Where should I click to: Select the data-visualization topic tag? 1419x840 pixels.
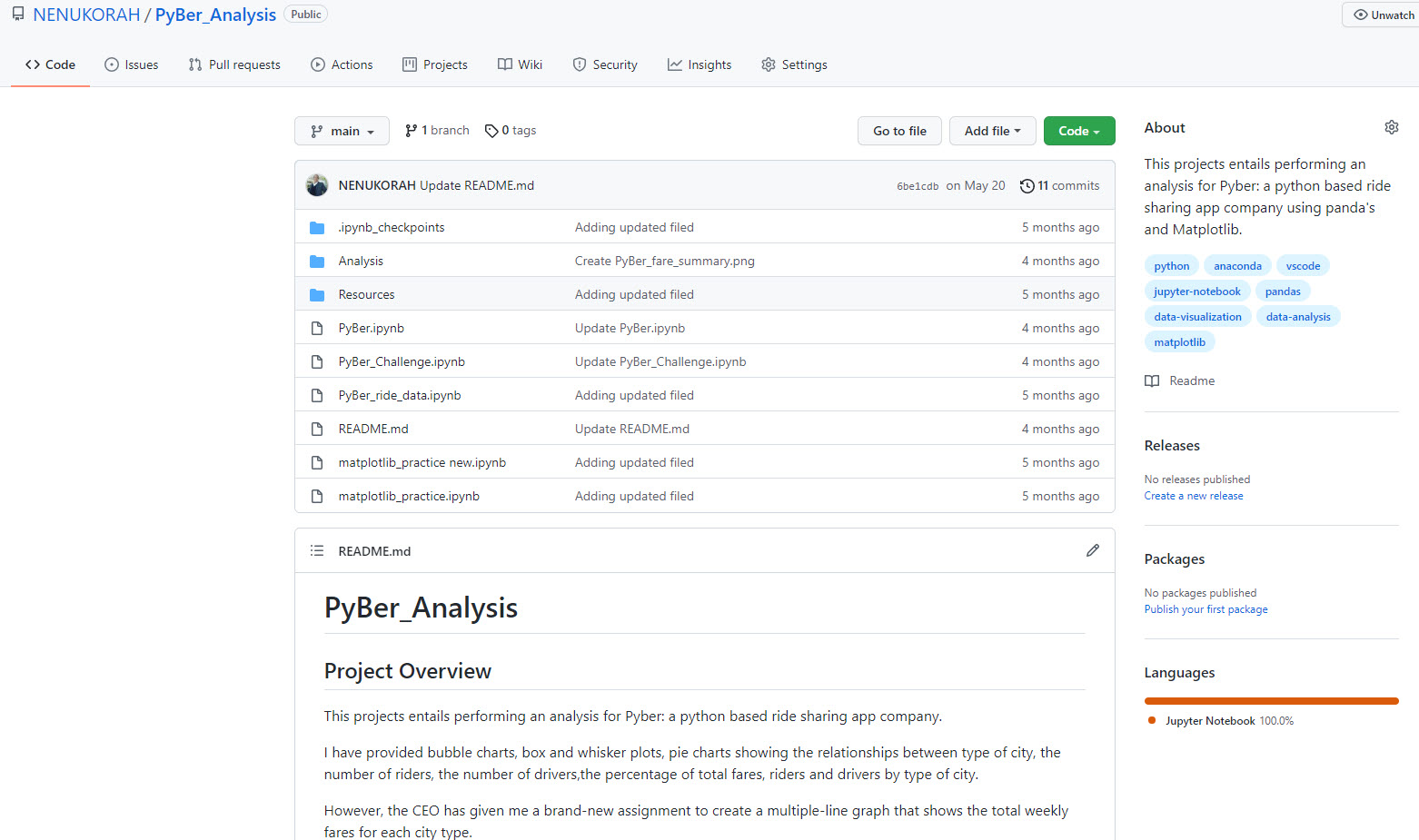(1197, 317)
